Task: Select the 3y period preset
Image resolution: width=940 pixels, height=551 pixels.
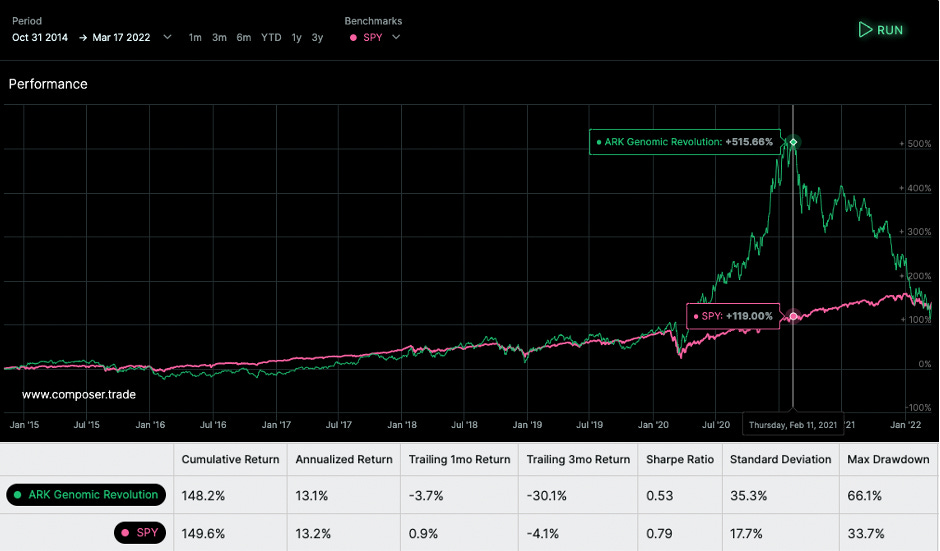Action: coord(317,37)
